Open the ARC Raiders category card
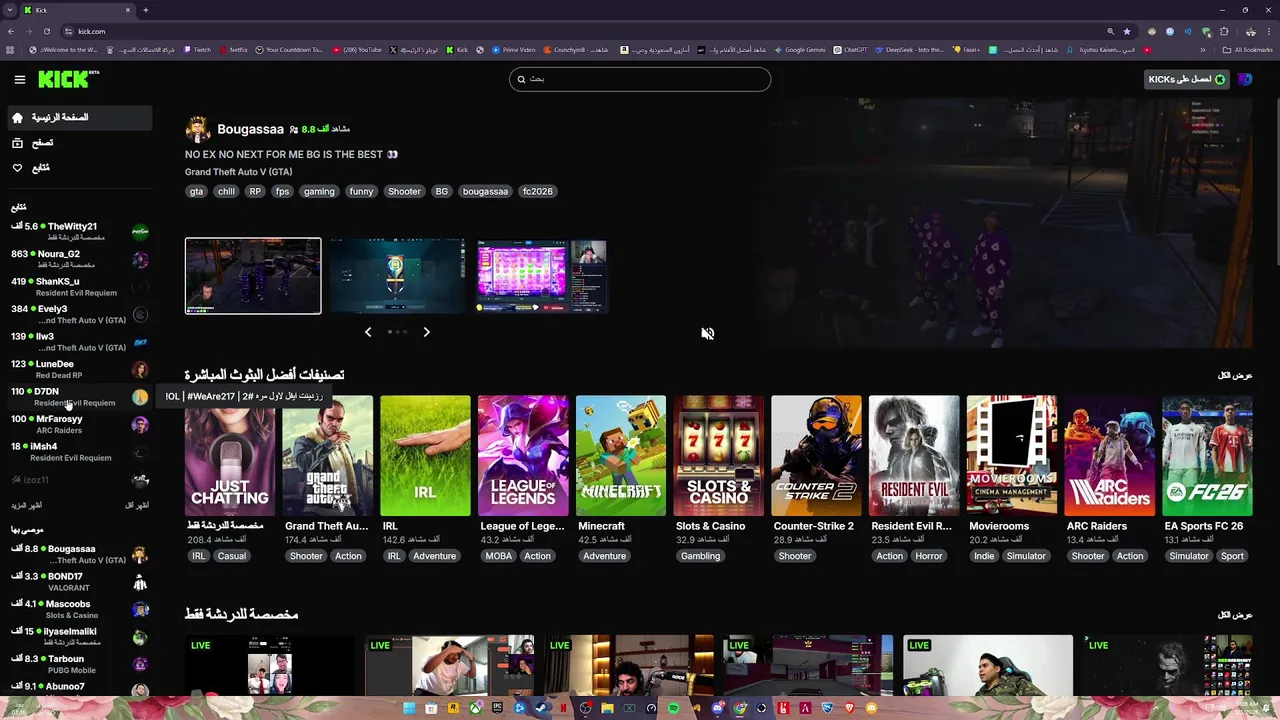 pyautogui.click(x=1109, y=456)
